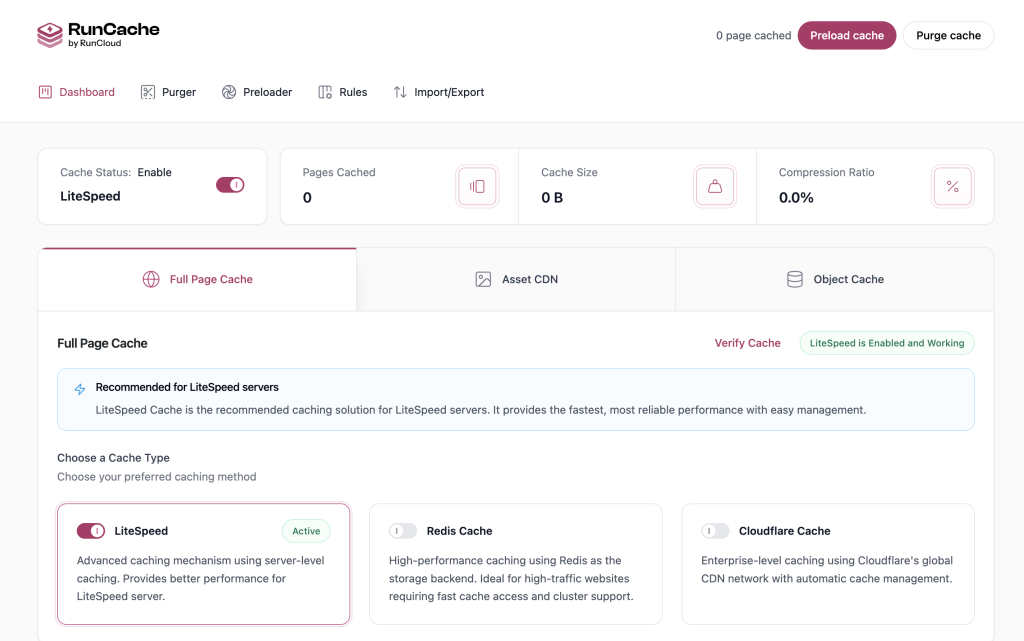Click the "0 B" cache size value
Screen dimensions: 1024x641
pos(552,198)
